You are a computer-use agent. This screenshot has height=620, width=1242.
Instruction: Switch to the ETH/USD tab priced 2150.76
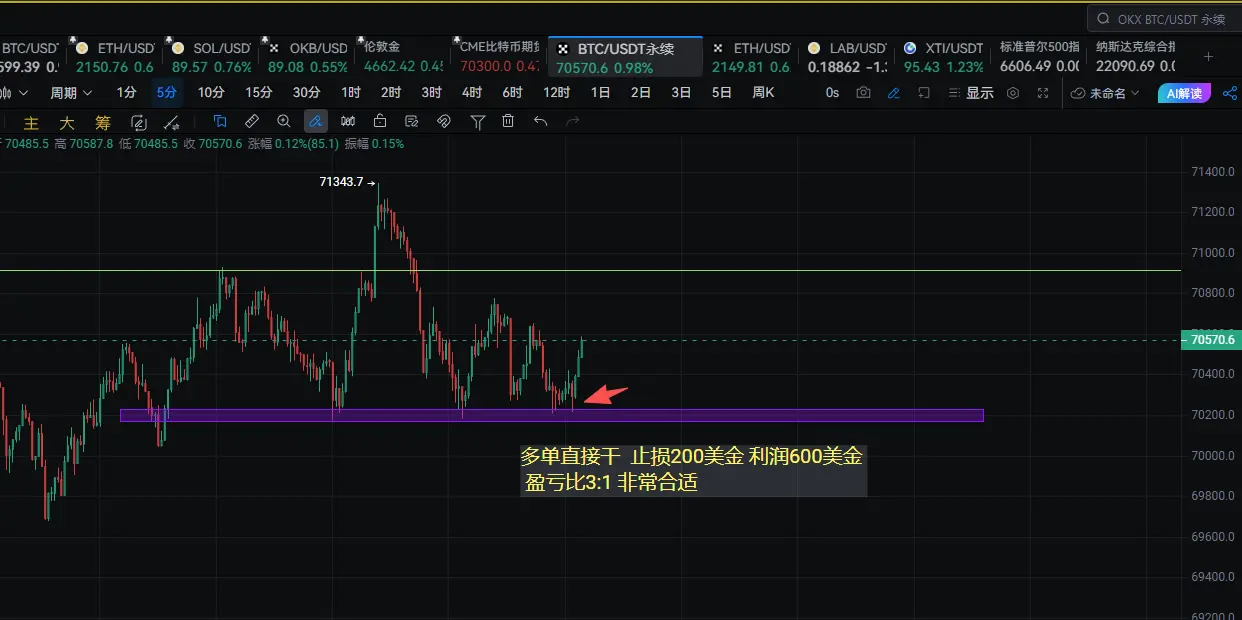113,57
